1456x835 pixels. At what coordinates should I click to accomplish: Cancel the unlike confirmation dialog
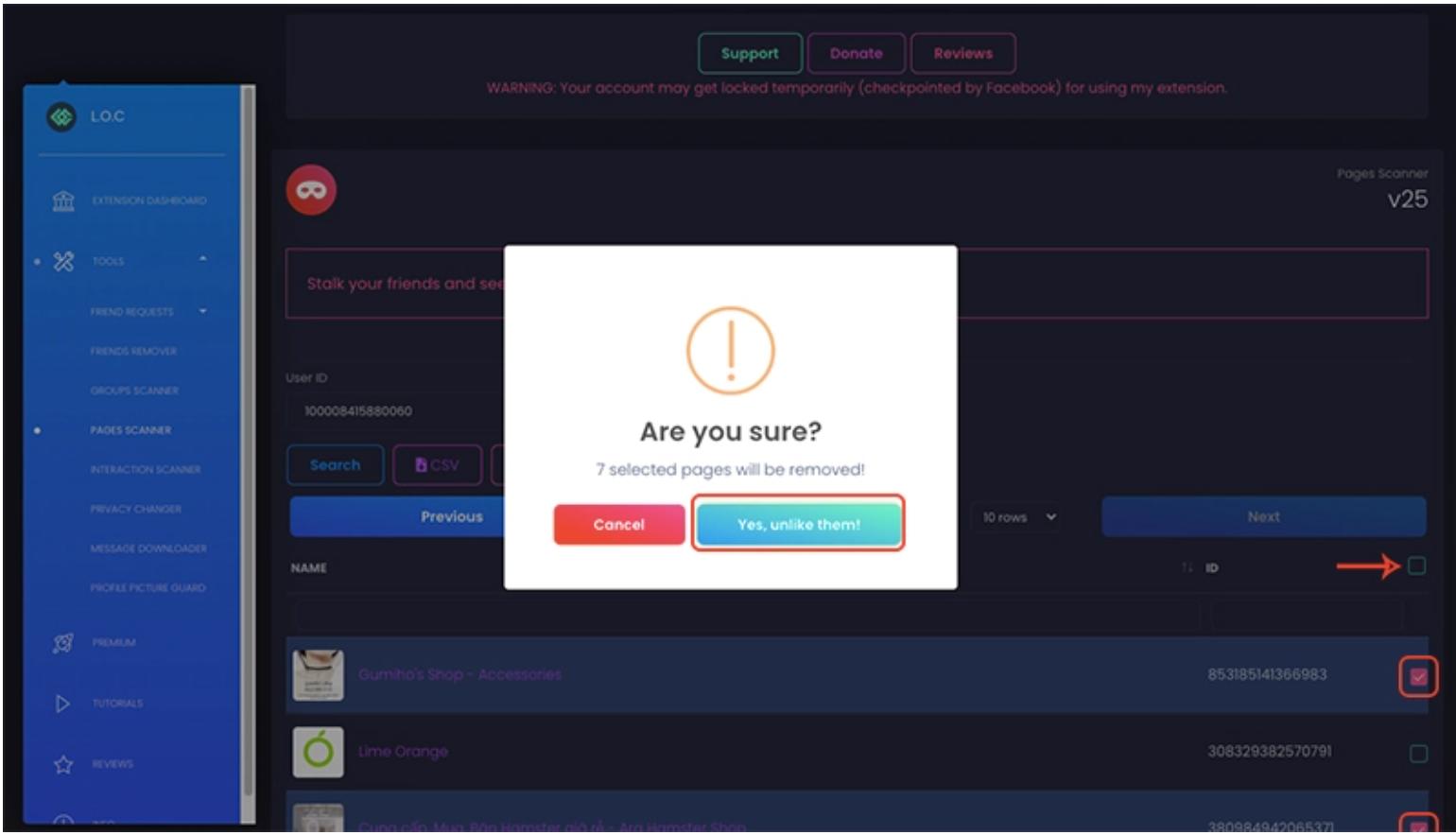pos(619,524)
